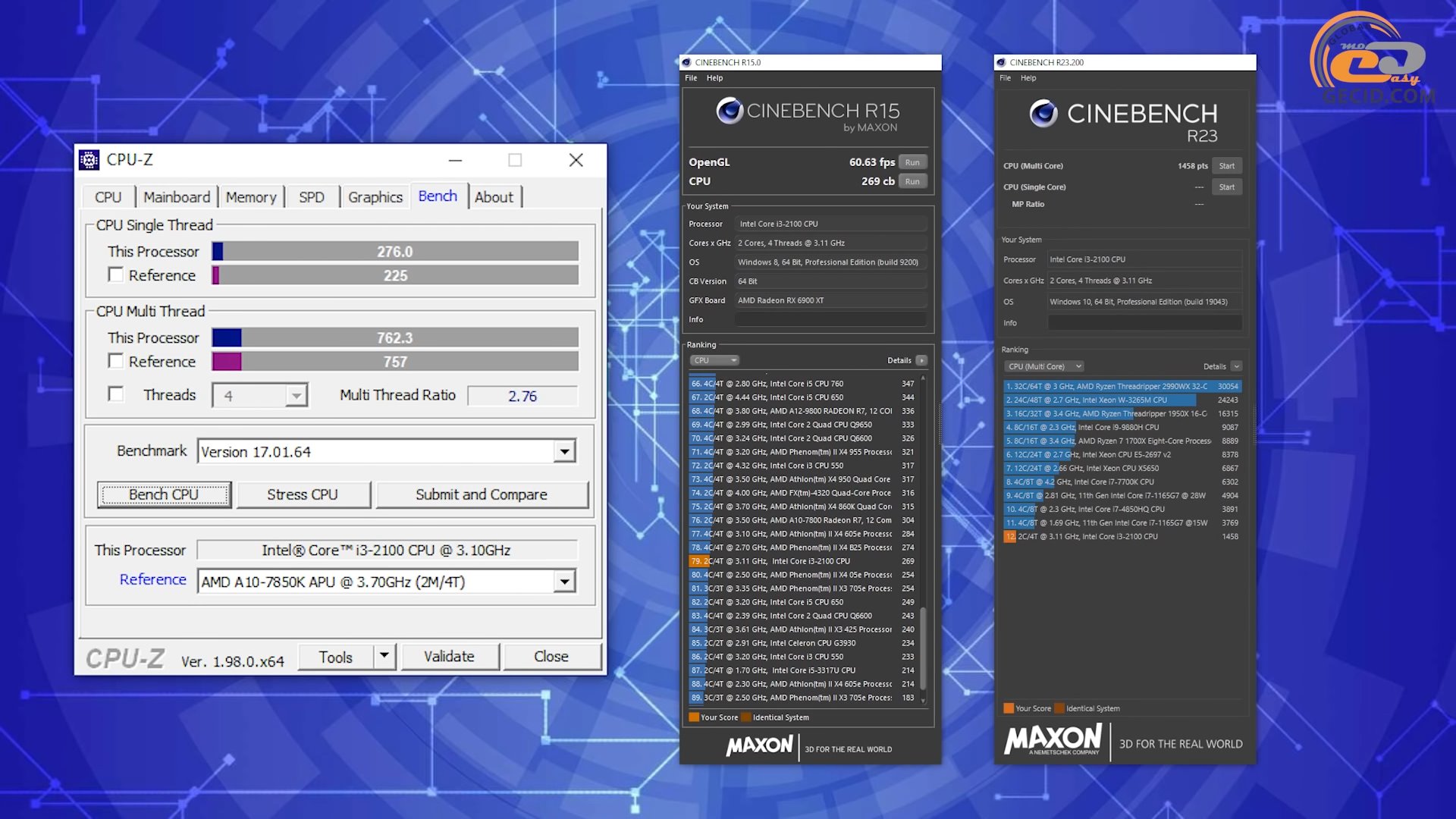Click the Details arrow icon in R15 Ranking
This screenshot has height=819, width=1456.
click(x=921, y=360)
